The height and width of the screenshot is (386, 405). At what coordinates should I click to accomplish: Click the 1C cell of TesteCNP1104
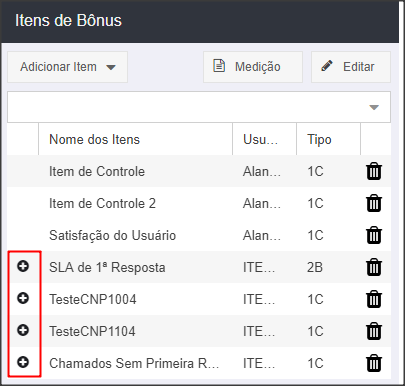point(315,331)
